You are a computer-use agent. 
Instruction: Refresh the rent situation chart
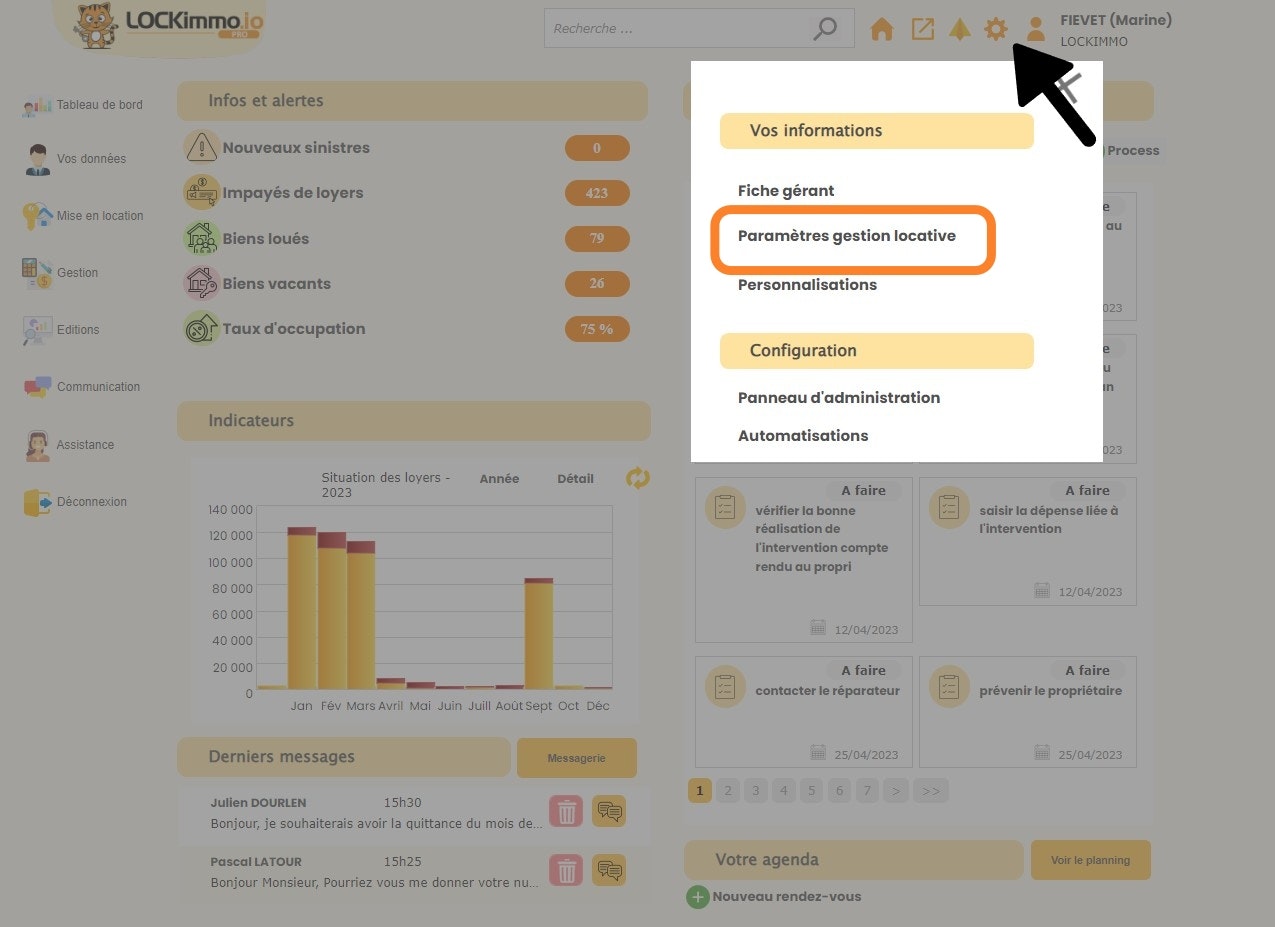click(637, 478)
